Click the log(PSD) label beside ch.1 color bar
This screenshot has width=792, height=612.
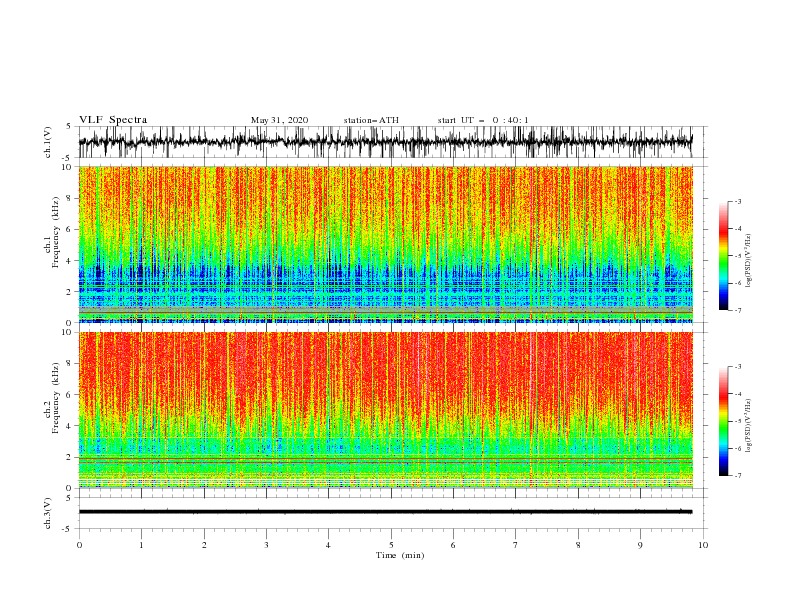(748, 261)
